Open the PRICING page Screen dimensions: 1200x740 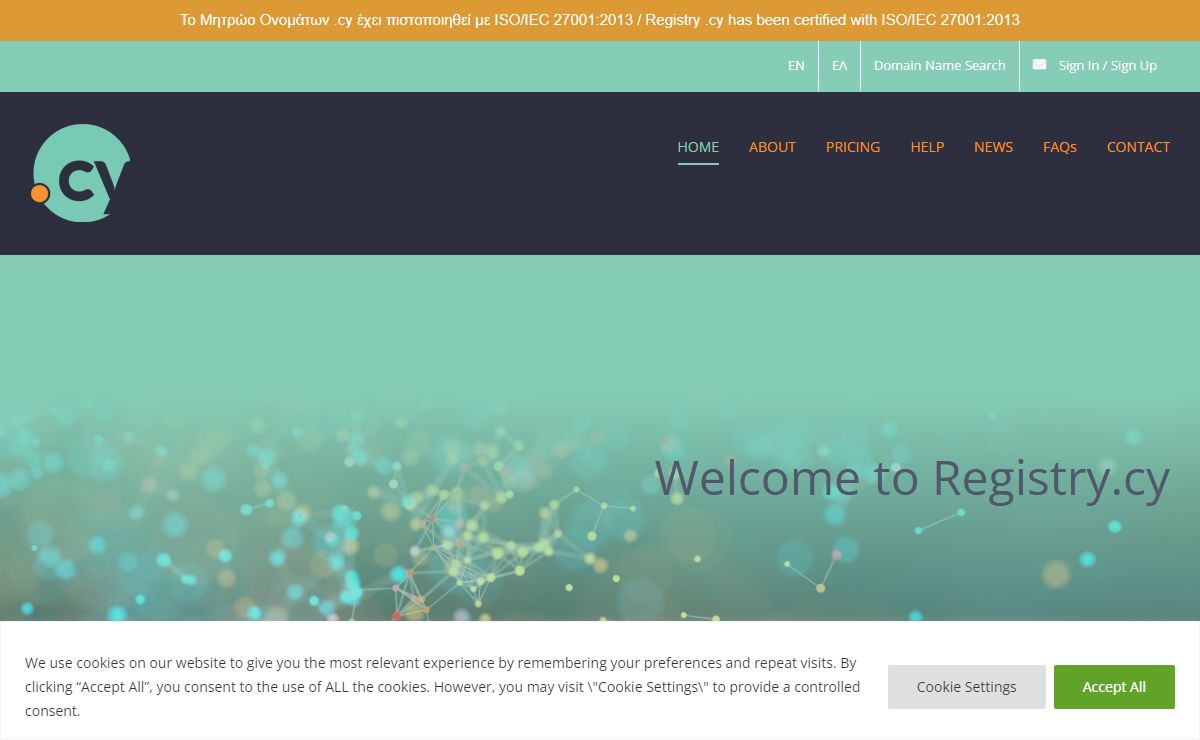853,147
